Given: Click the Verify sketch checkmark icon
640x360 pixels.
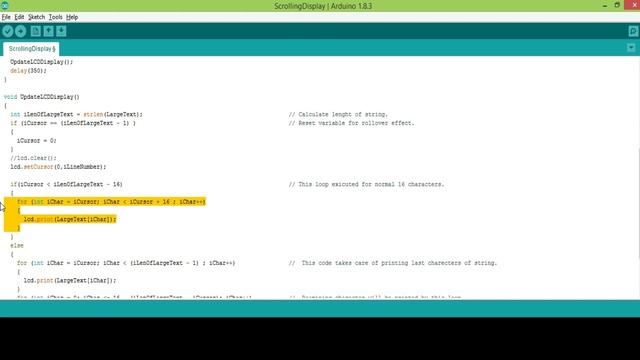Looking at the screenshot, I should click(x=8, y=31).
